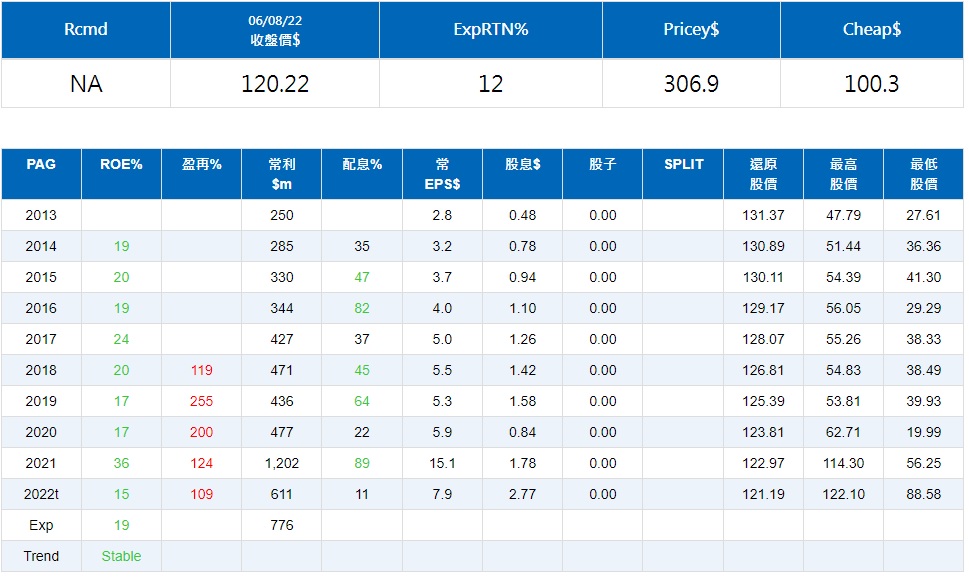Click the 120.22 closing price value
The height and width of the screenshot is (578, 969).
275,84
